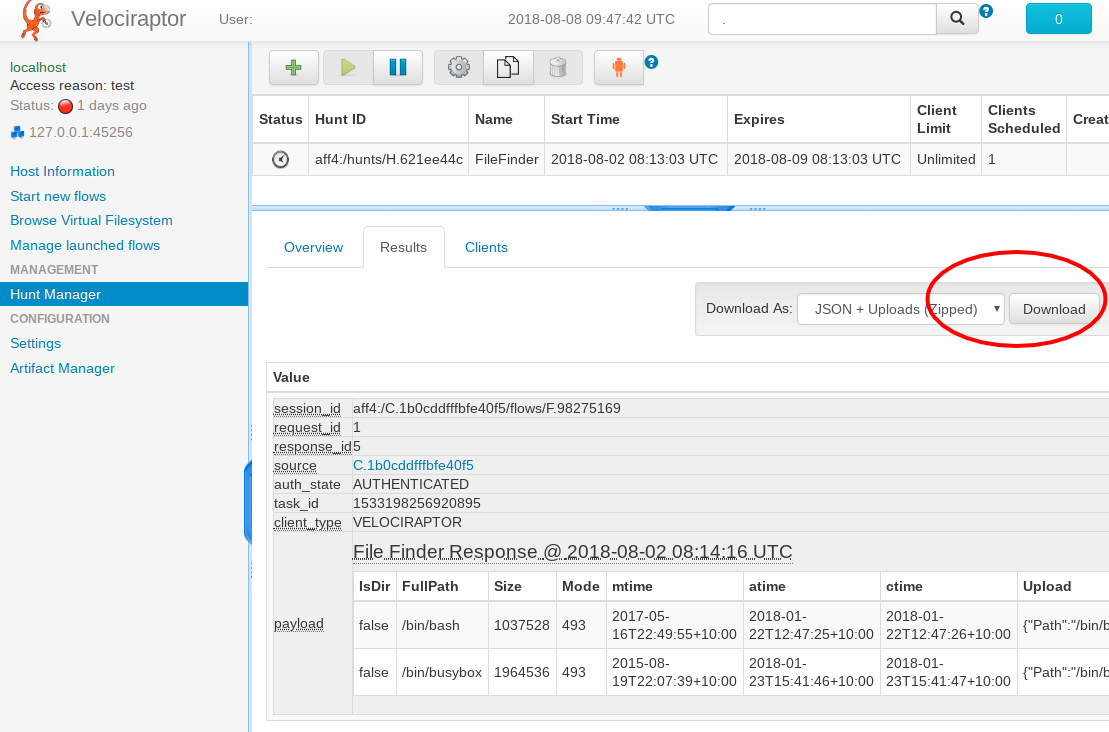This screenshot has width=1109, height=732.
Task: Click the Download button
Action: pos(1054,309)
